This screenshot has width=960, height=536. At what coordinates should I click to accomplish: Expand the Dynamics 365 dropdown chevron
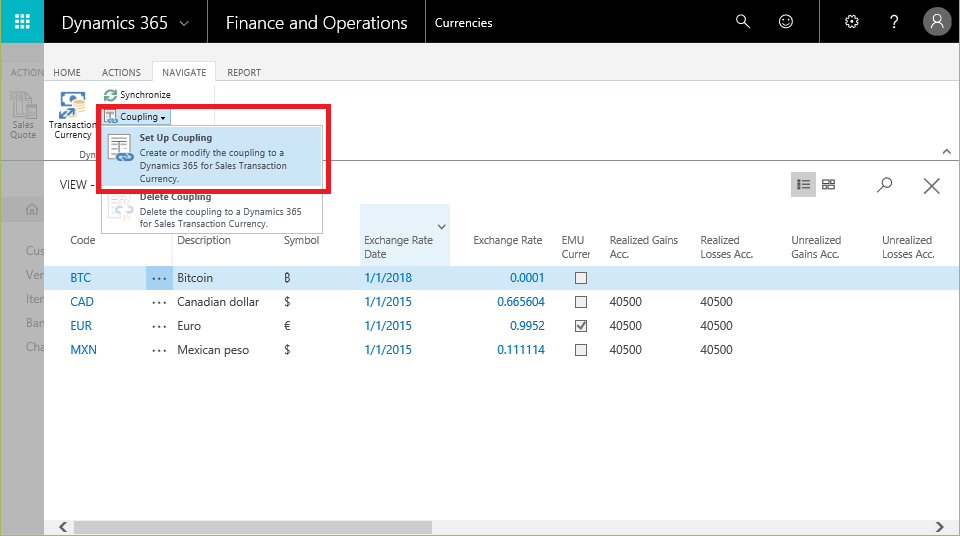click(x=184, y=23)
